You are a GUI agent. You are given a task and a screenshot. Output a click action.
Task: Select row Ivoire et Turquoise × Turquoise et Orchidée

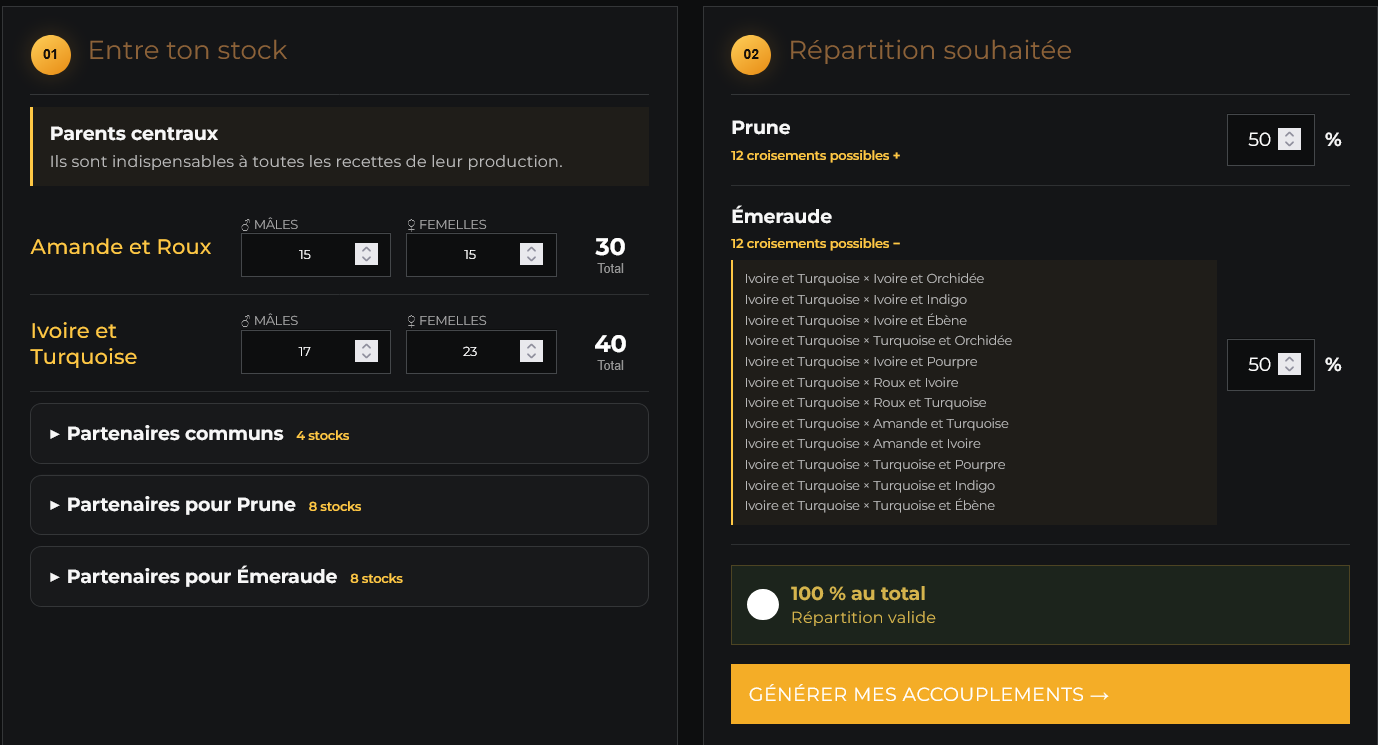878,341
